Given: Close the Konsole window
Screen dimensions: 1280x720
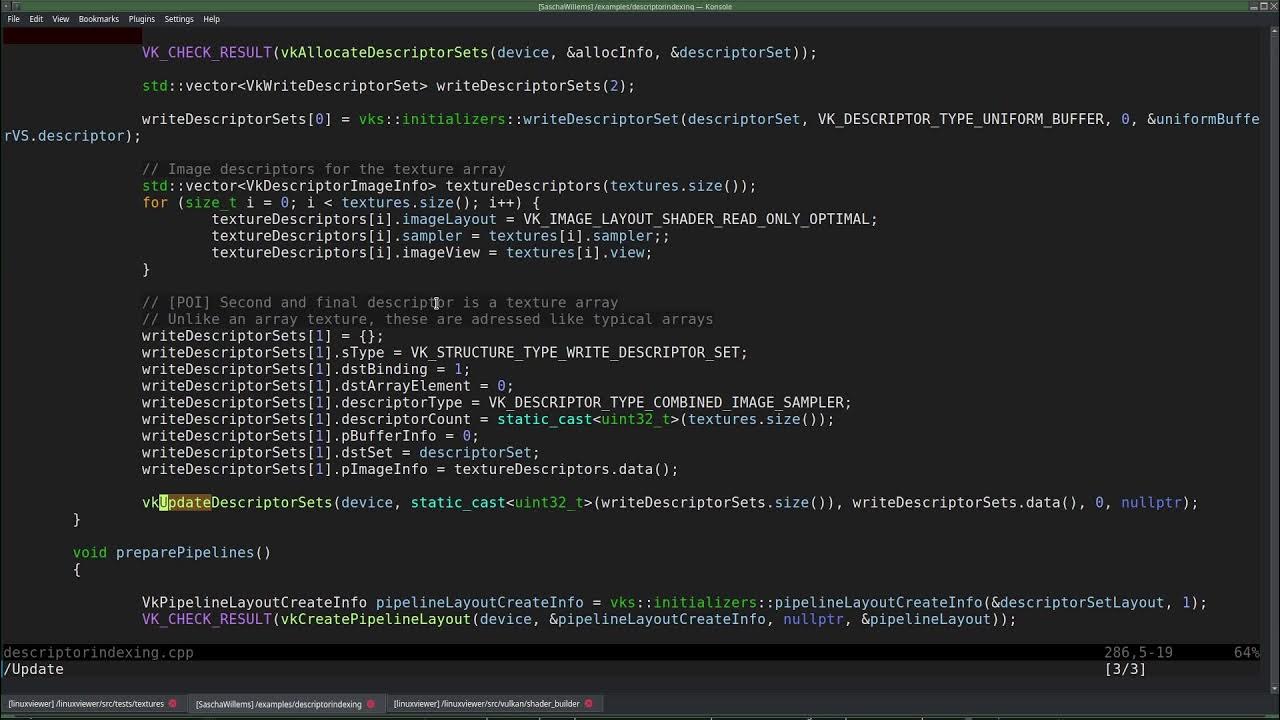Looking at the screenshot, I should click(1273, 6).
